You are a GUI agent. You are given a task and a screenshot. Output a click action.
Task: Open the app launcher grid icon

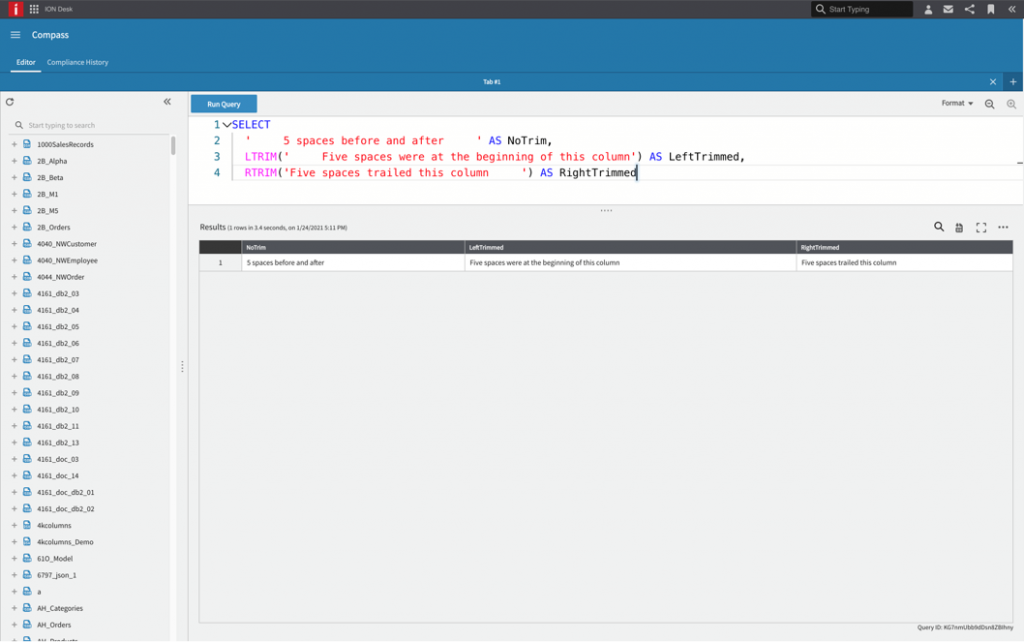coord(35,9)
